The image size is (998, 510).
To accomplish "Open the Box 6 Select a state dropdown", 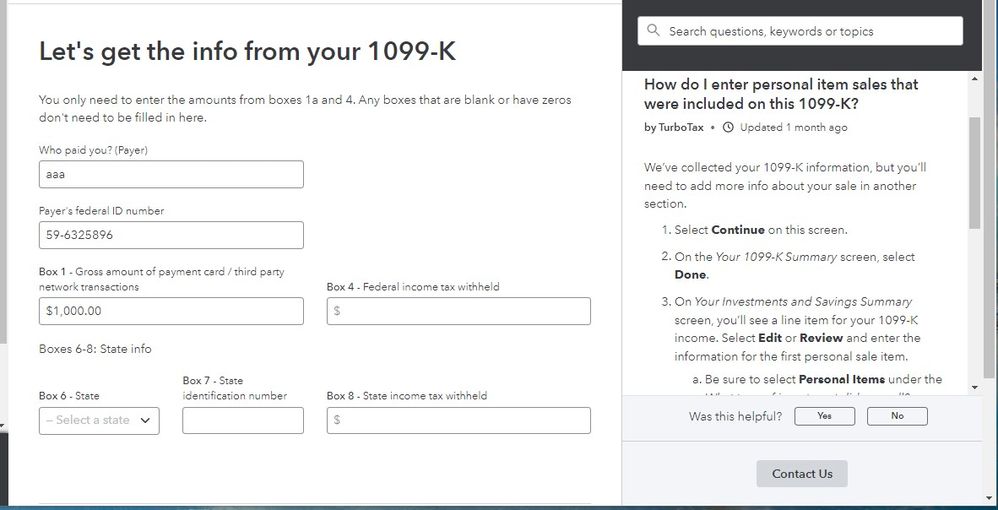I will [x=99, y=420].
